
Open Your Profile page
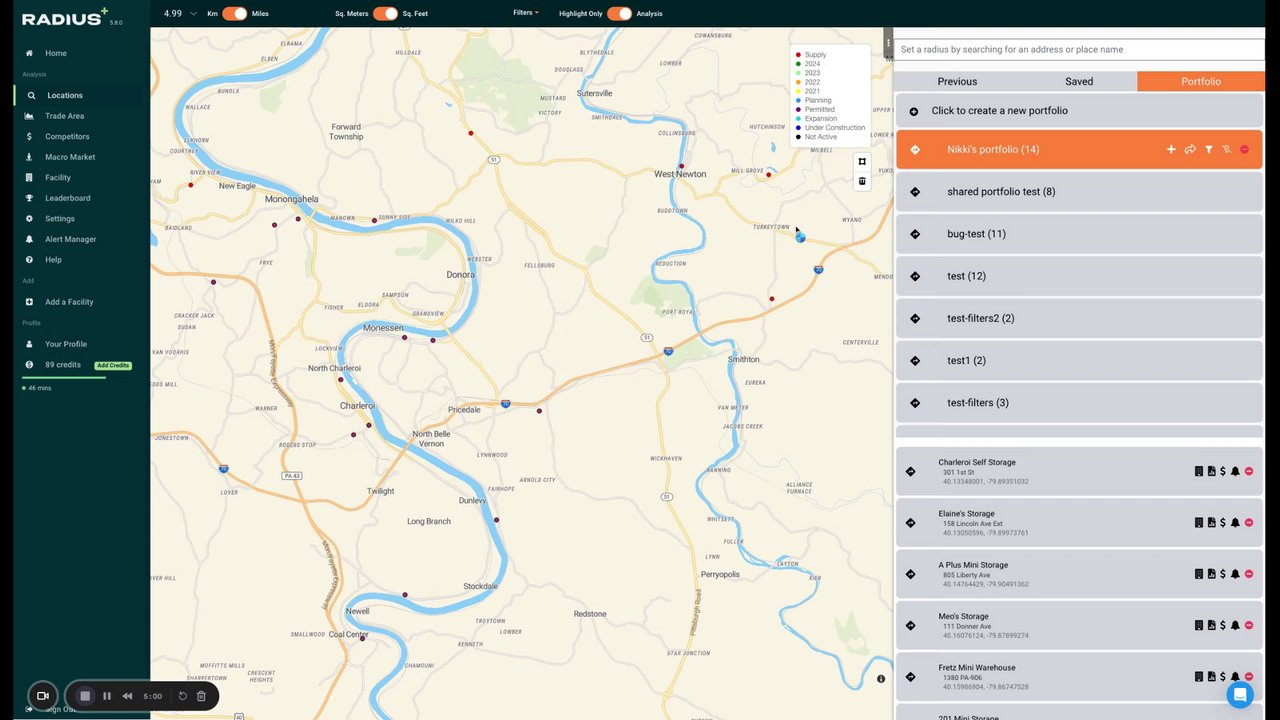(66, 344)
